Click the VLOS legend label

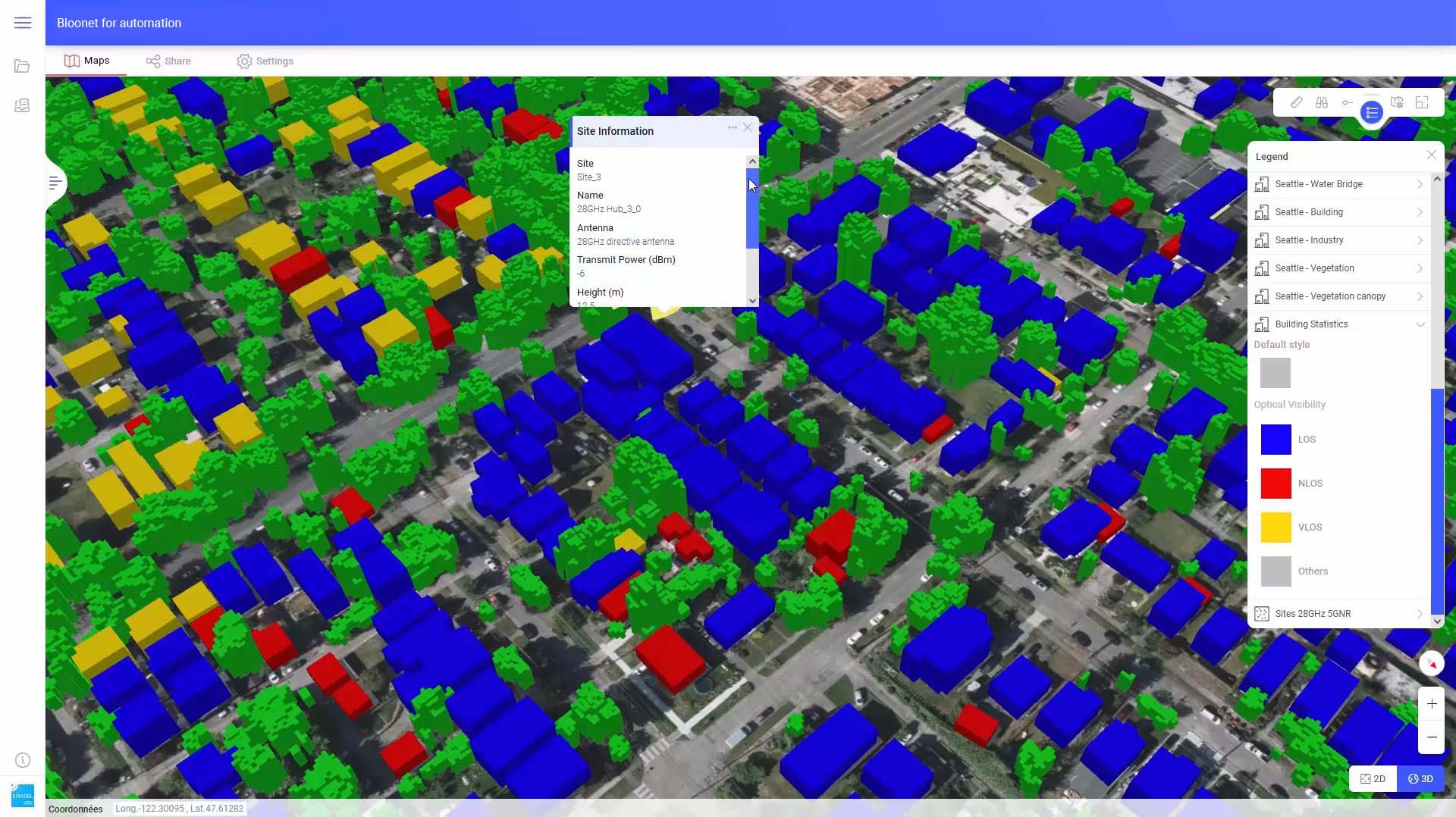[x=1310, y=527]
